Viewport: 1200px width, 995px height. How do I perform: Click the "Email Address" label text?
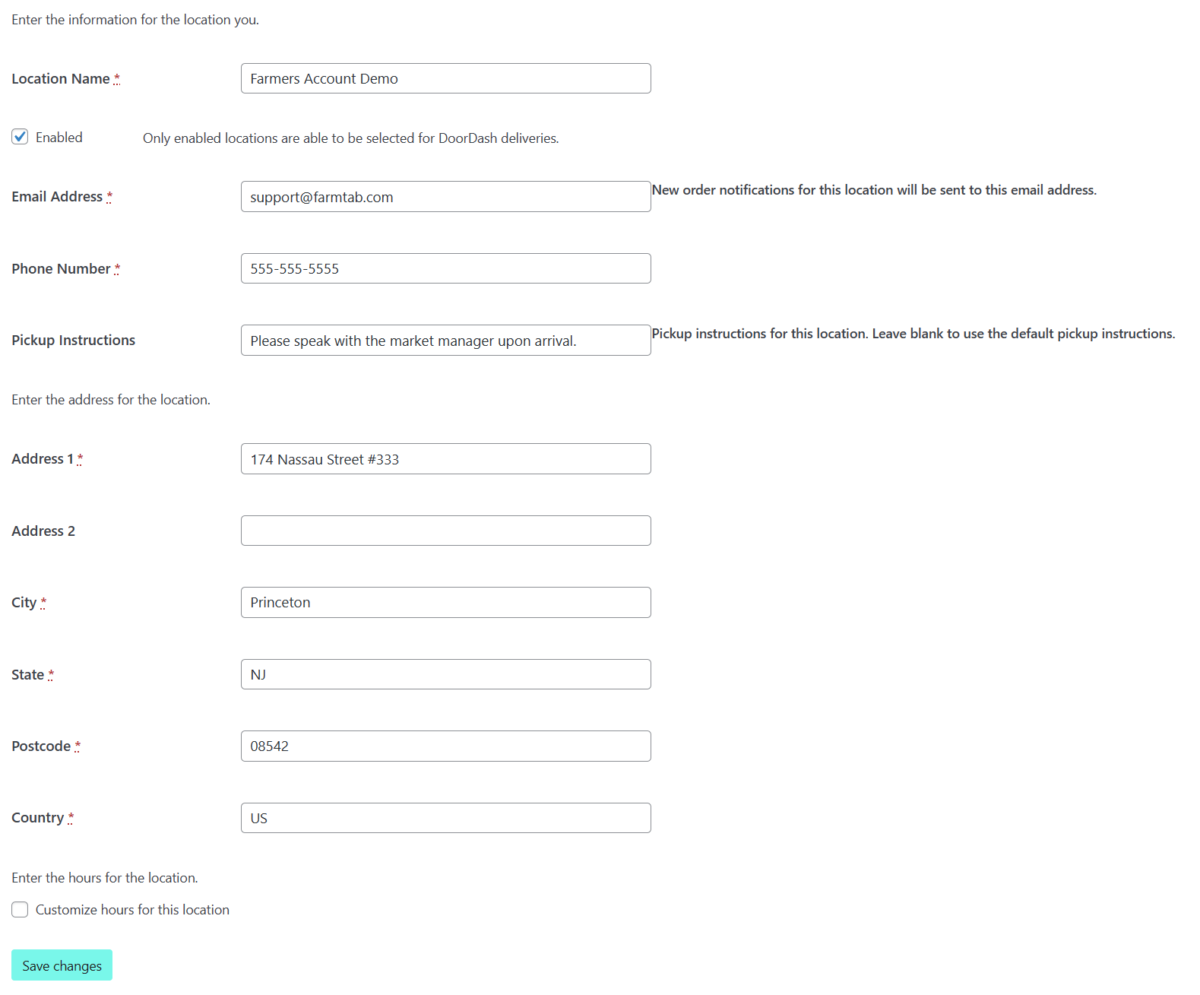pyautogui.click(x=57, y=197)
